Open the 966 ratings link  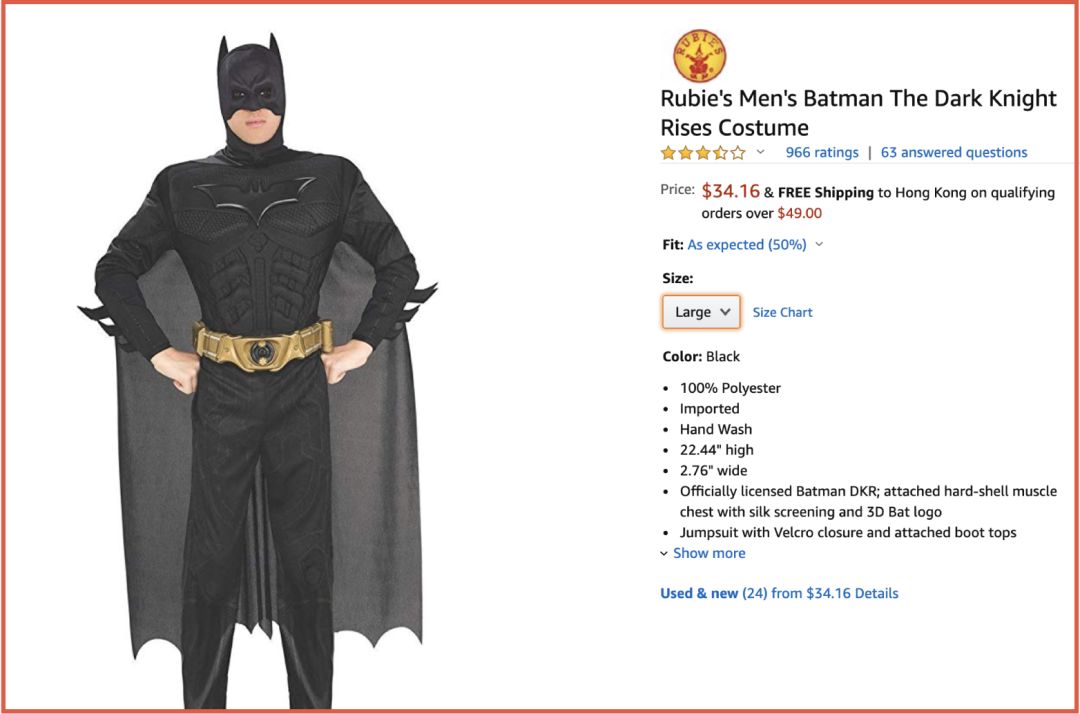(x=822, y=153)
